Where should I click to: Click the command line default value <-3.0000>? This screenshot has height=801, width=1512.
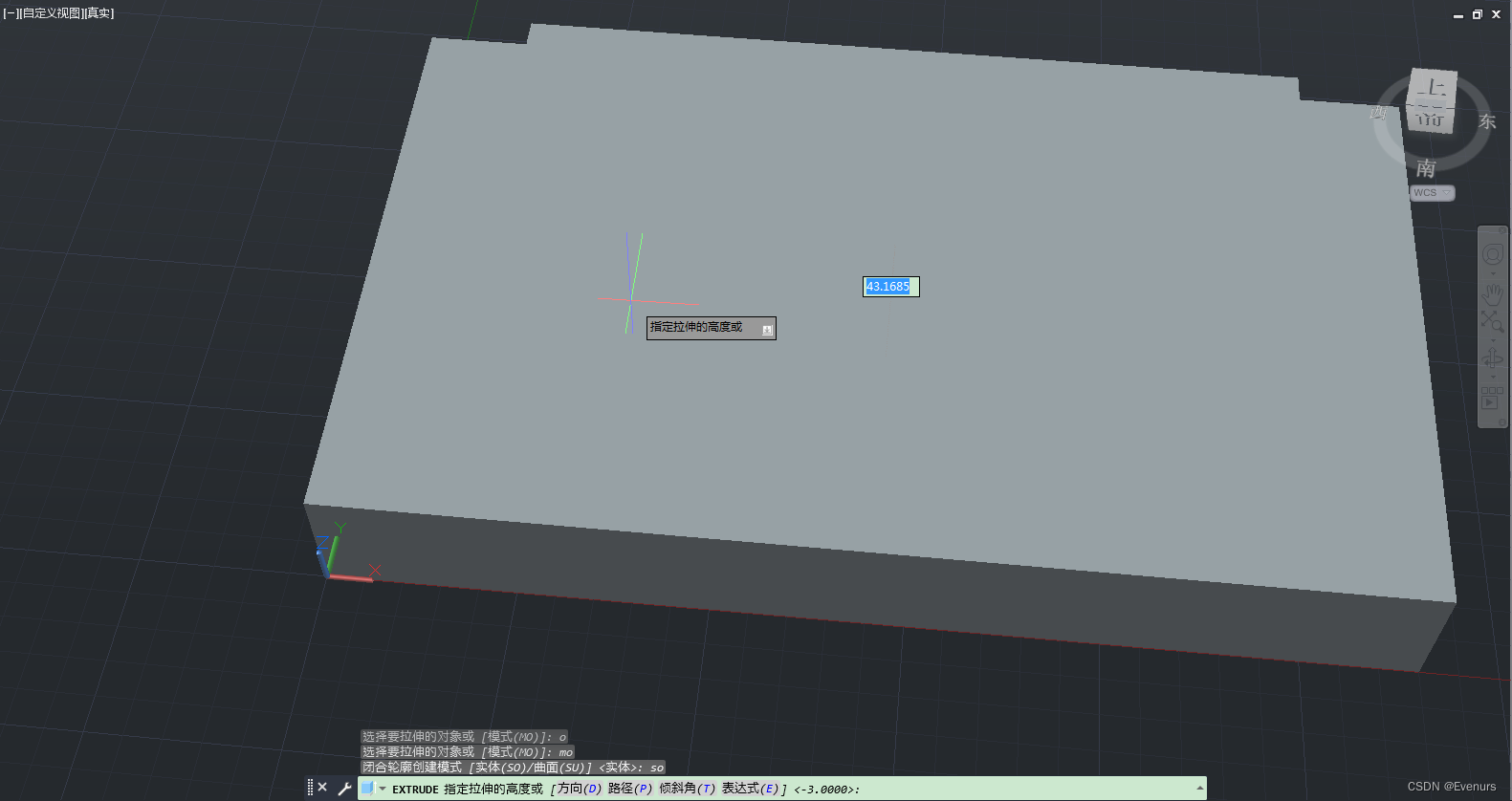point(826,790)
